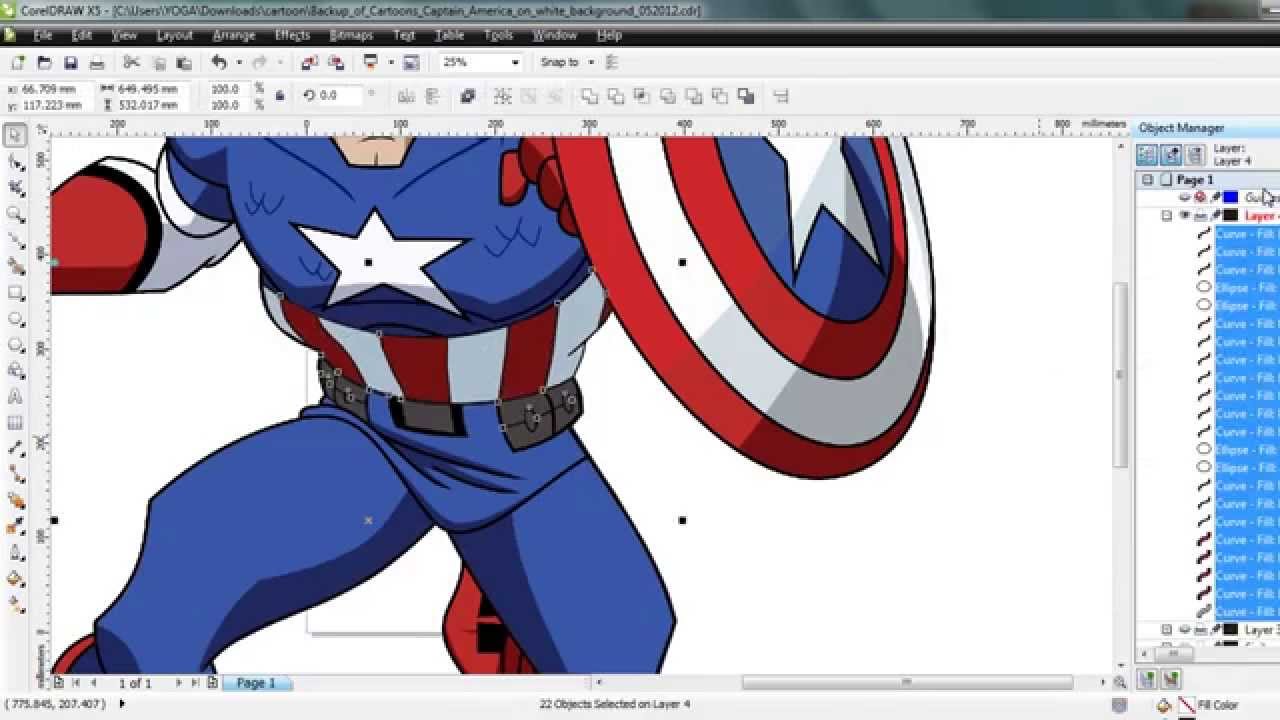
Task: Click the Open file icon
Action: click(x=44, y=62)
